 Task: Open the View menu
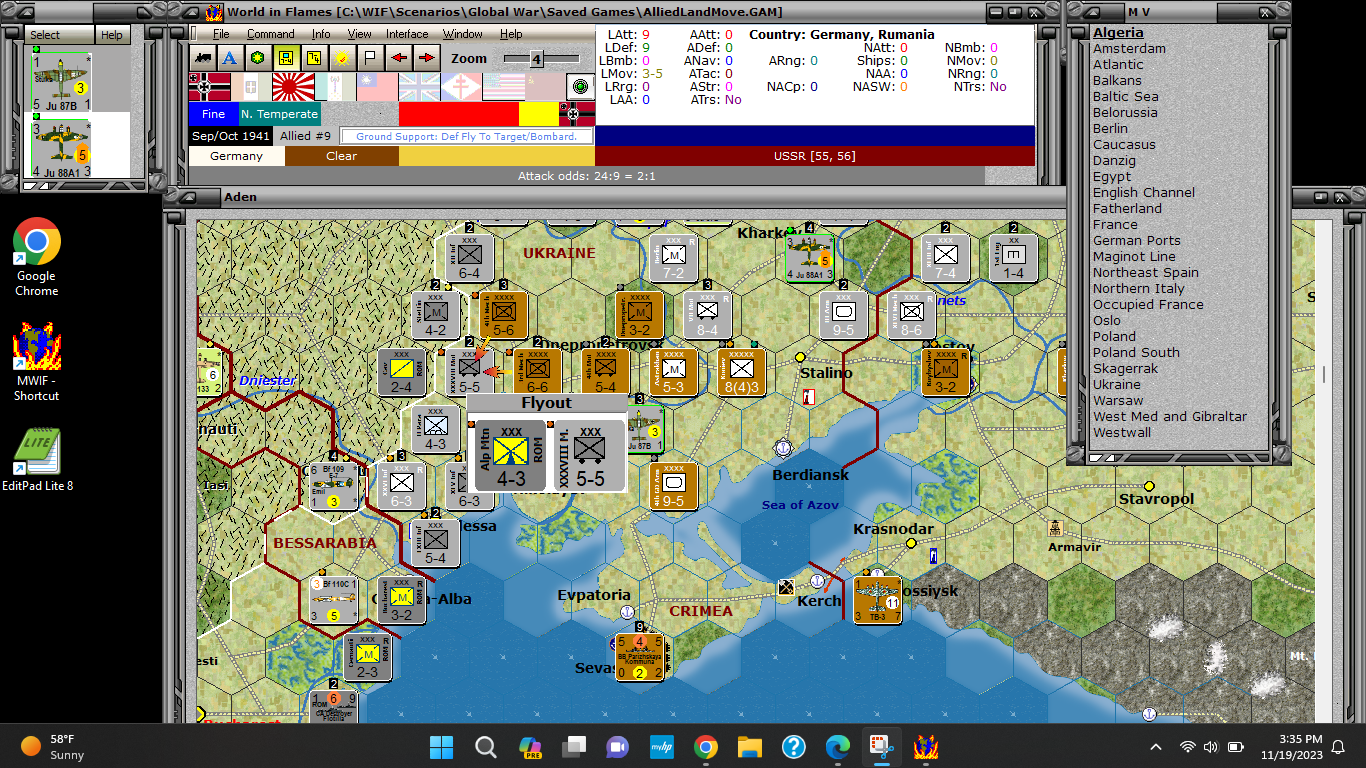(360, 34)
